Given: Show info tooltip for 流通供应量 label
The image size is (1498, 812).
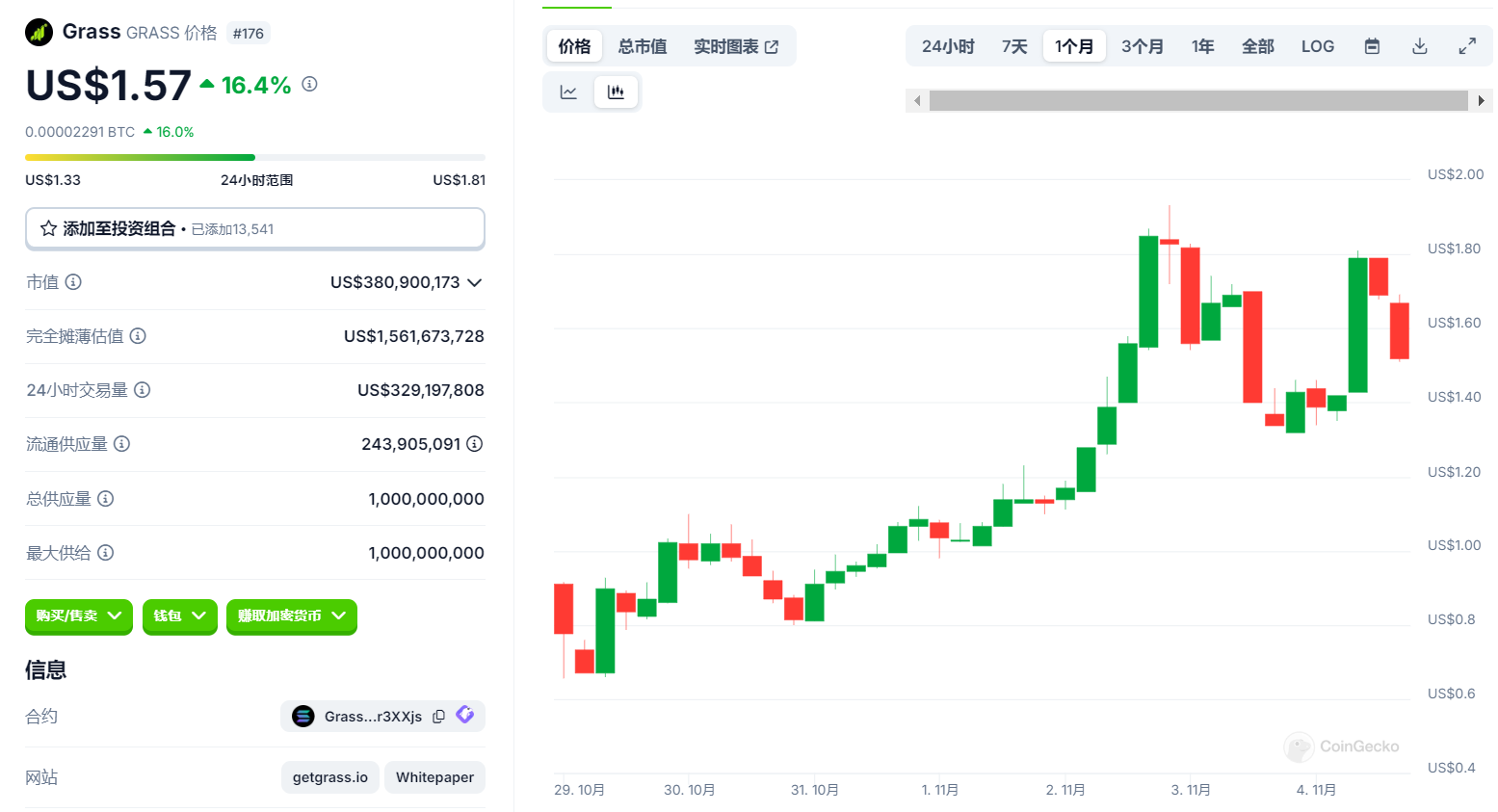Looking at the screenshot, I should coord(121,444).
